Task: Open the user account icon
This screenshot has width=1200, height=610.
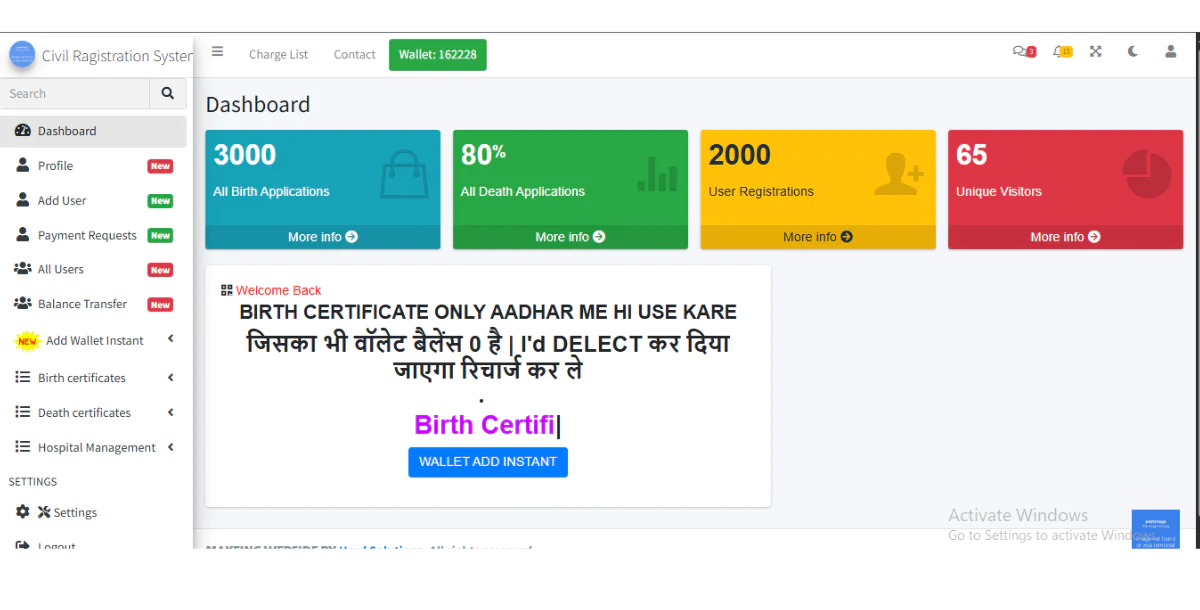Action: pos(1170,52)
